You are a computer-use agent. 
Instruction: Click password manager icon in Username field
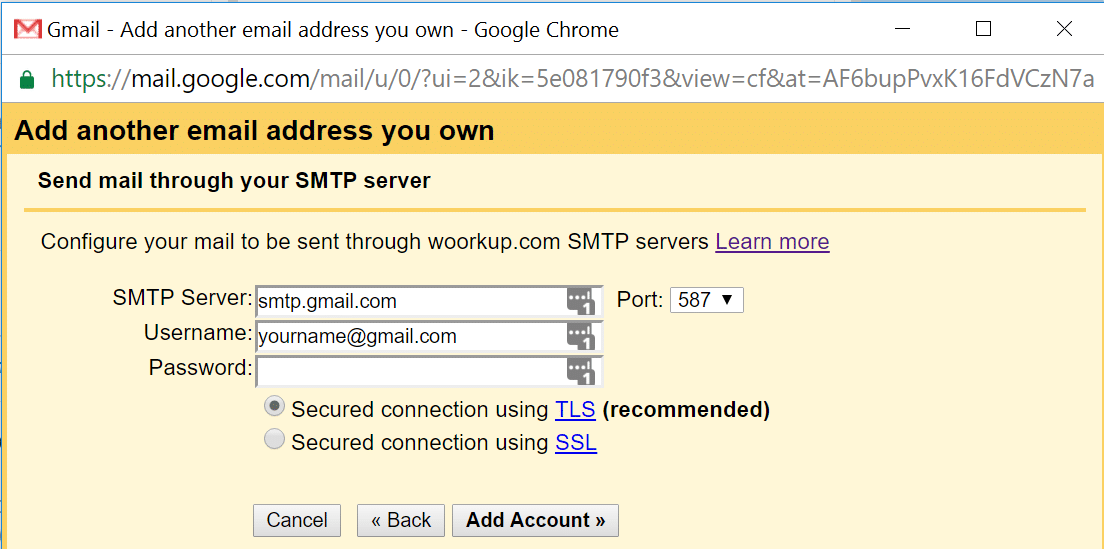580,337
